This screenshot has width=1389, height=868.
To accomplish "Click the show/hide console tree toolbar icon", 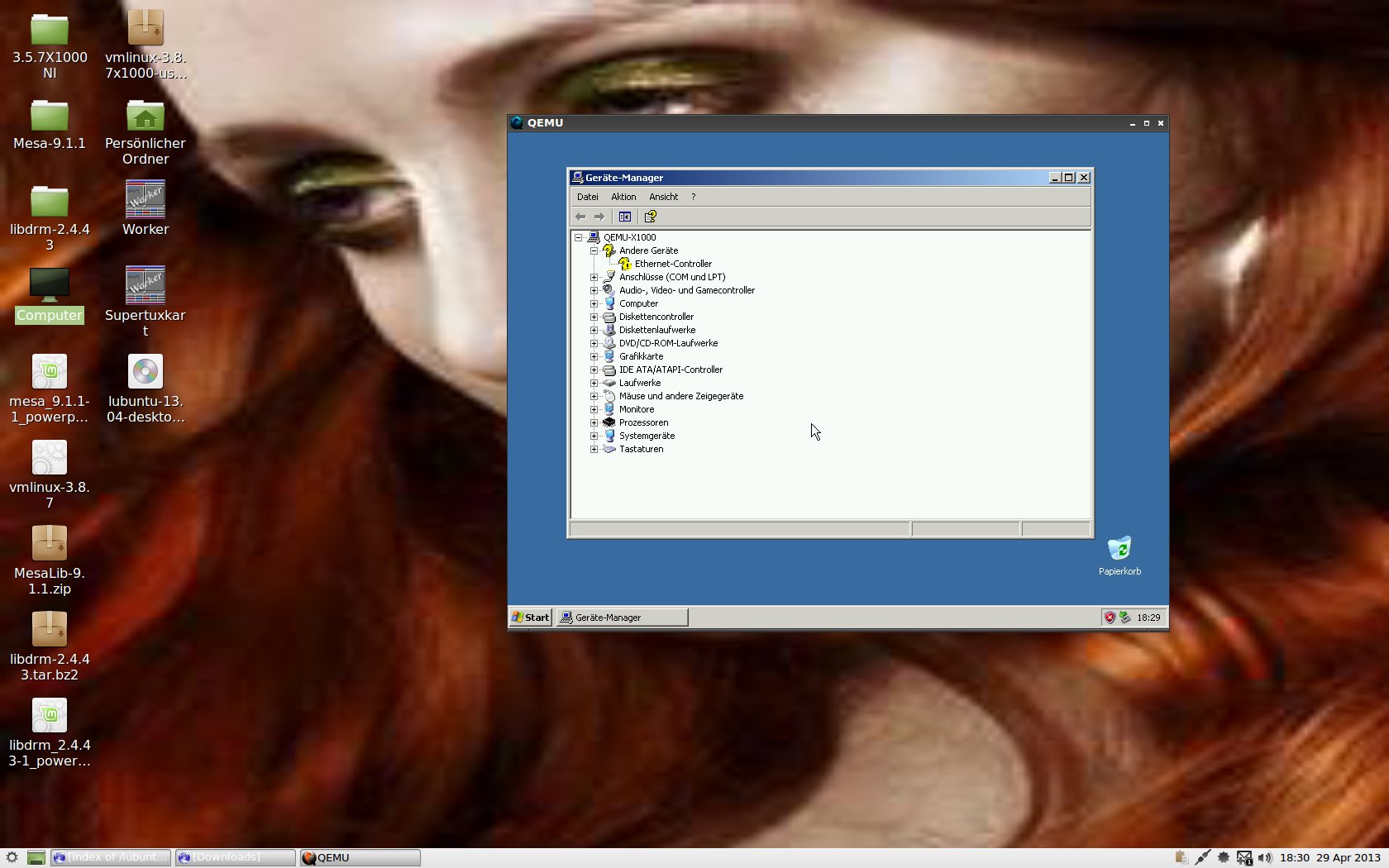I will [x=625, y=217].
